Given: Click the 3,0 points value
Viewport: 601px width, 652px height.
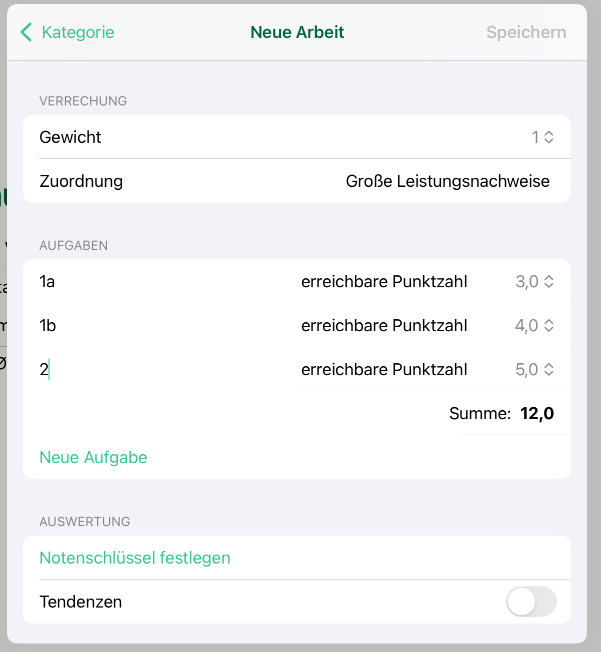Looking at the screenshot, I should click(526, 282).
